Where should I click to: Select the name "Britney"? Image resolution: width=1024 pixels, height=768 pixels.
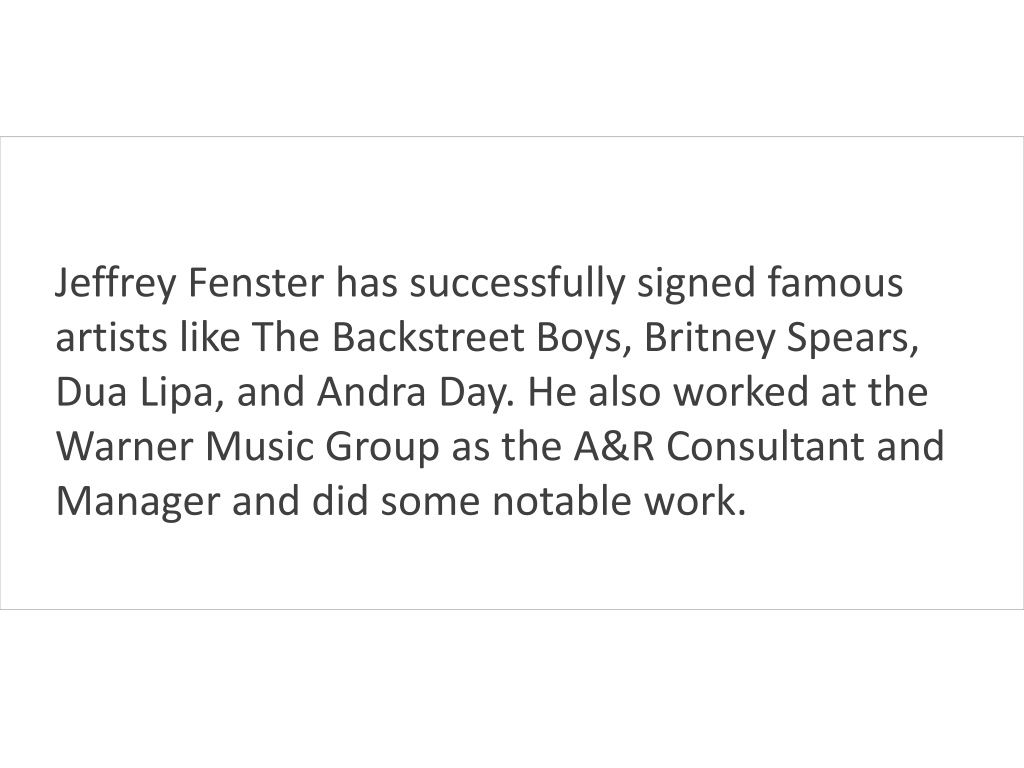point(709,340)
